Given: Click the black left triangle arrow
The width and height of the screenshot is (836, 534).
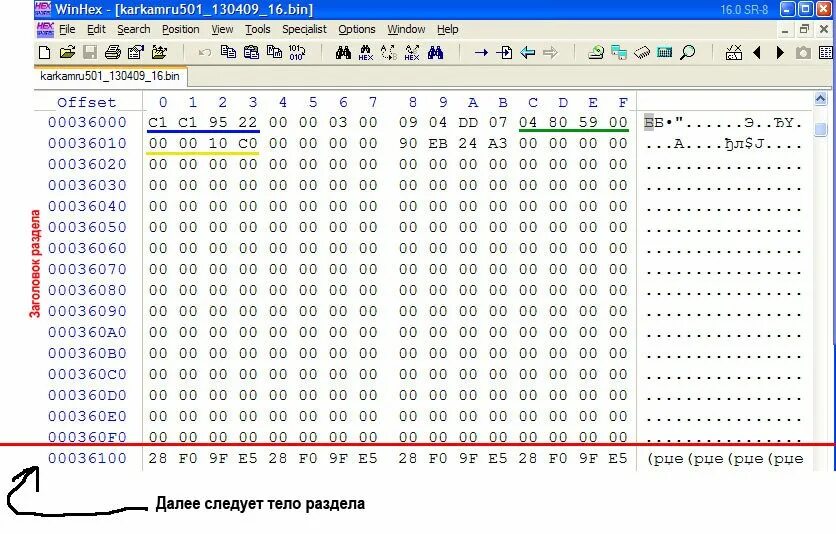Looking at the screenshot, I should click(757, 52).
